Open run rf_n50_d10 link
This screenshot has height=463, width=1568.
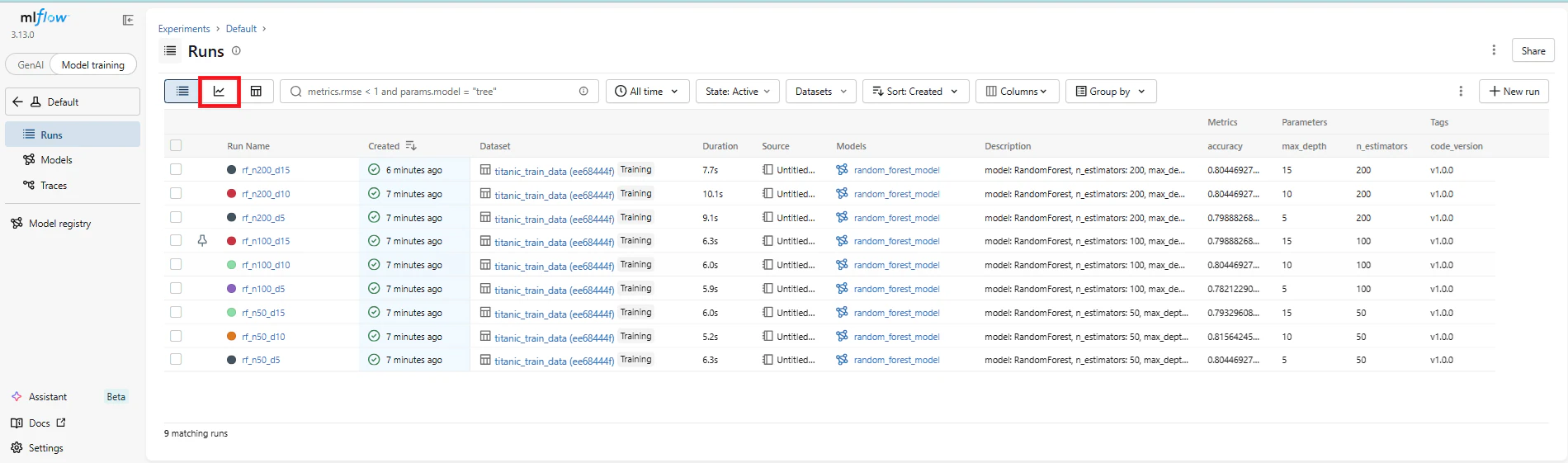point(263,337)
